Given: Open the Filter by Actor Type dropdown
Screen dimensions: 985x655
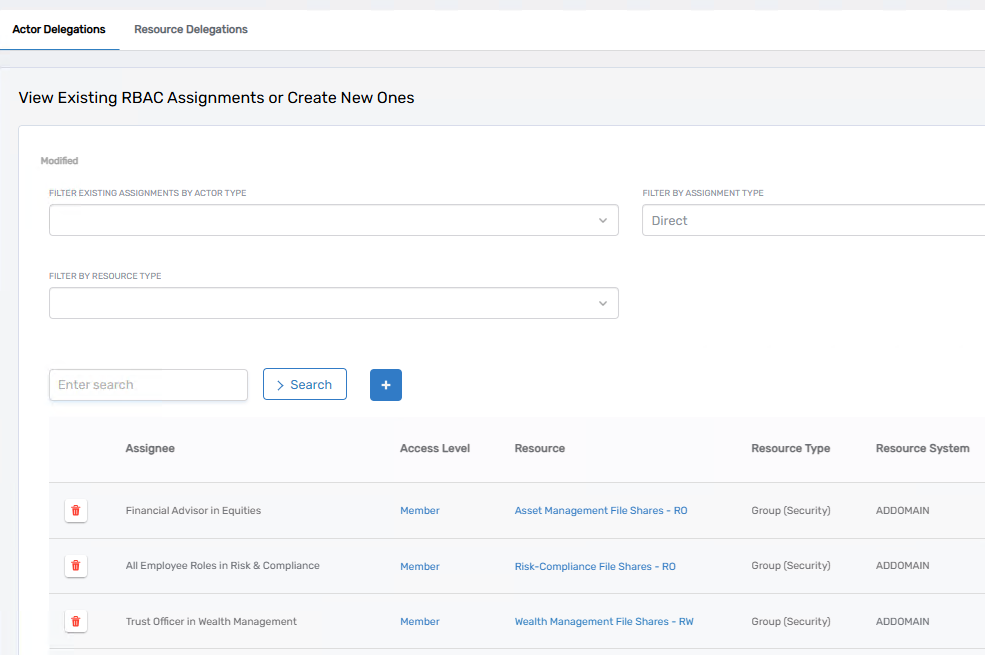Looking at the screenshot, I should [334, 220].
